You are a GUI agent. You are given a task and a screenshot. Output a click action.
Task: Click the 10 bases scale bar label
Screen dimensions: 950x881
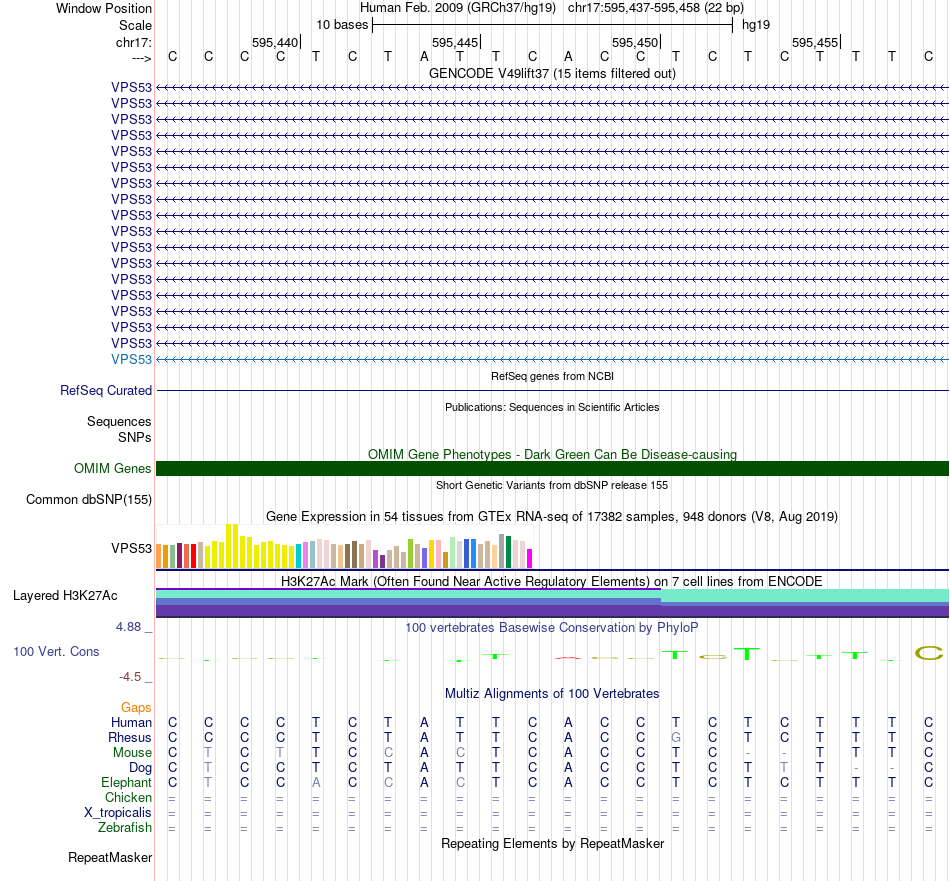(x=342, y=25)
